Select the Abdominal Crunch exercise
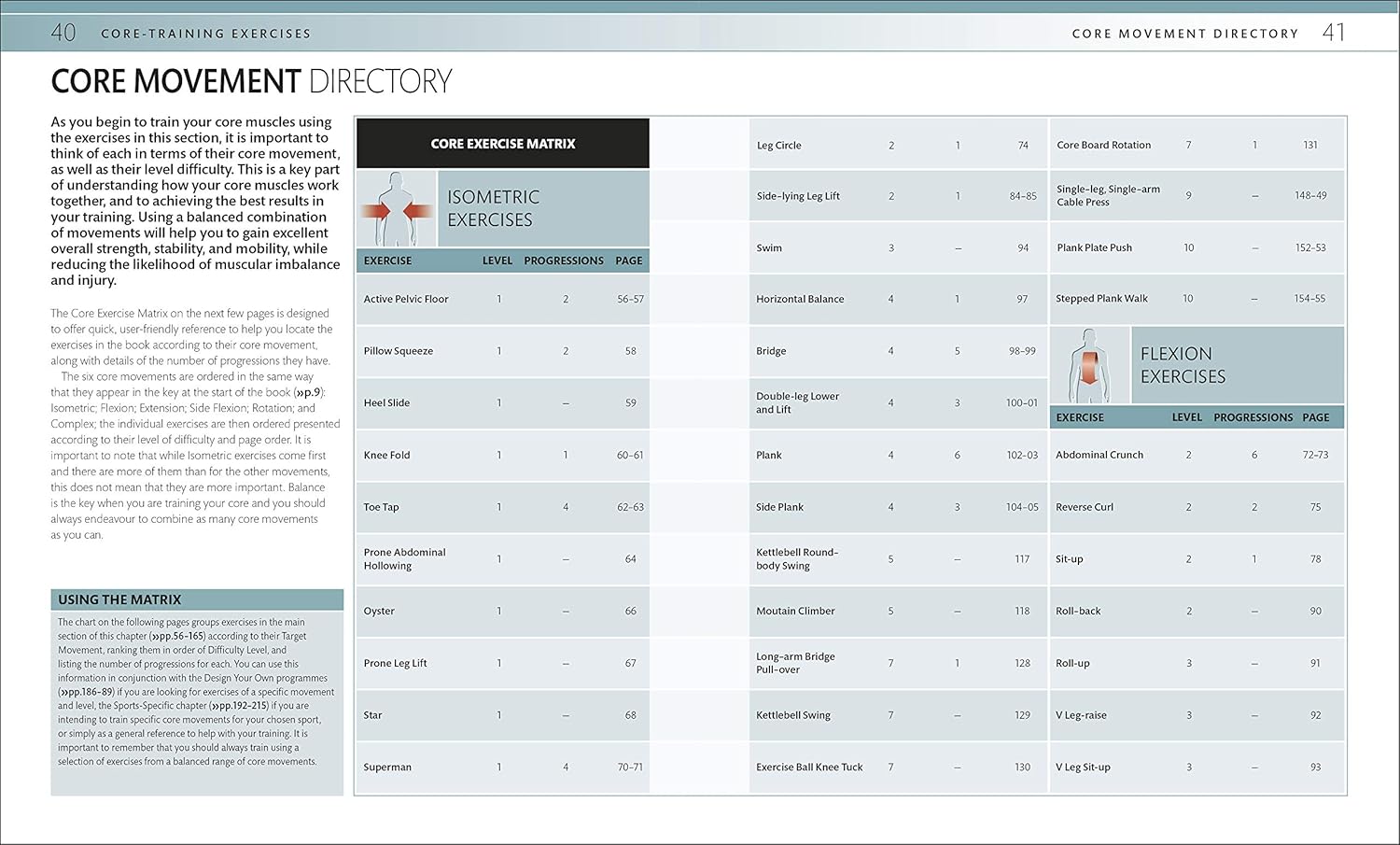The height and width of the screenshot is (845, 1400). 1099,455
